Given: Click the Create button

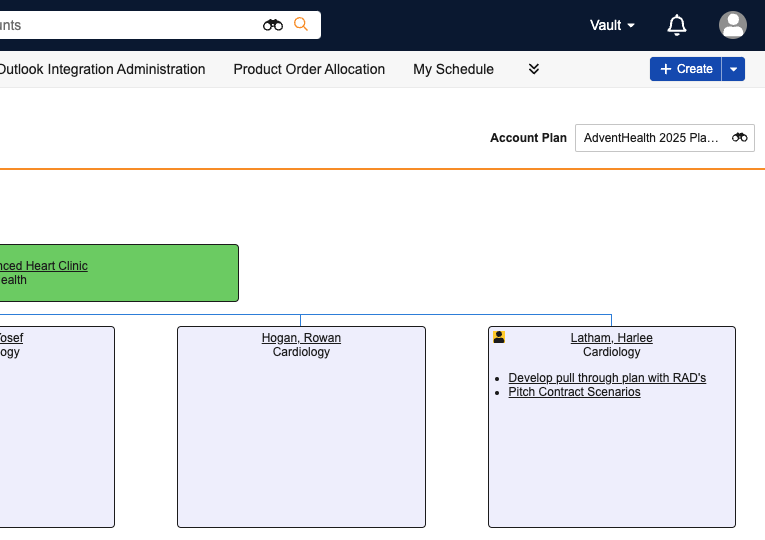Looking at the screenshot, I should coord(686,69).
